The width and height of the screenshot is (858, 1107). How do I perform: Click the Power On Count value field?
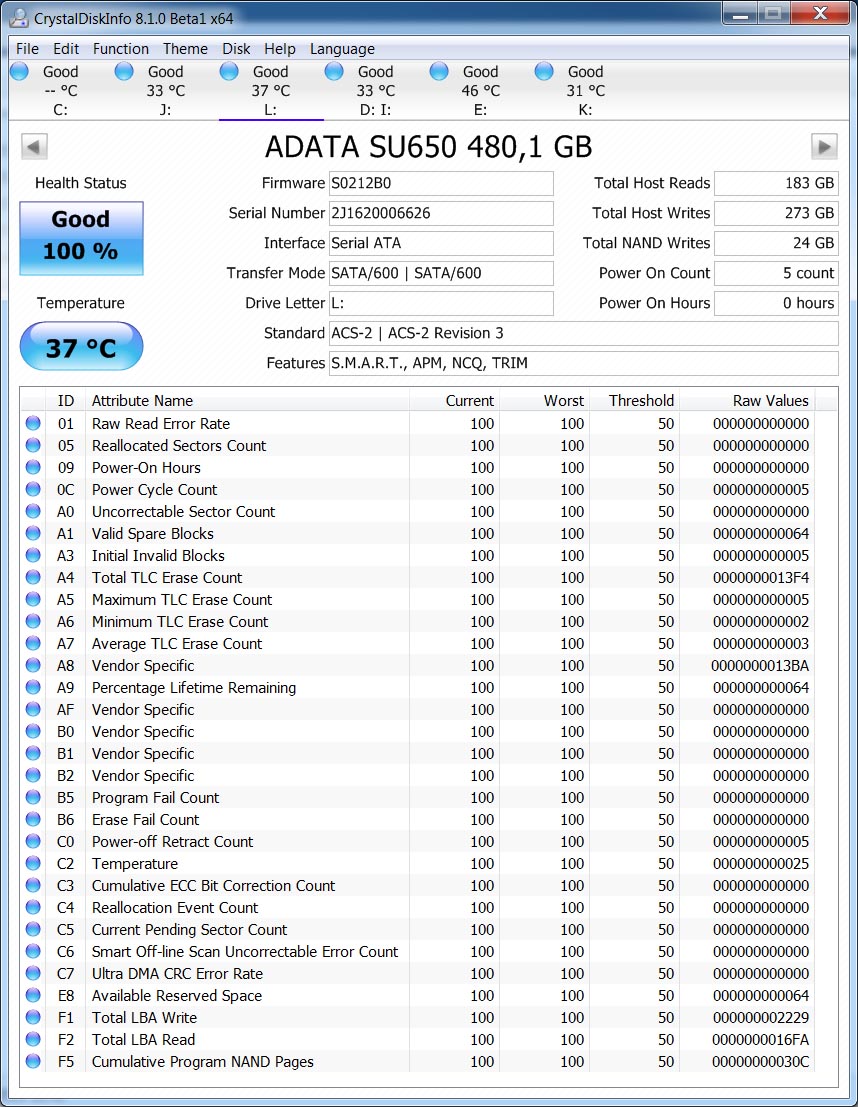tap(776, 273)
